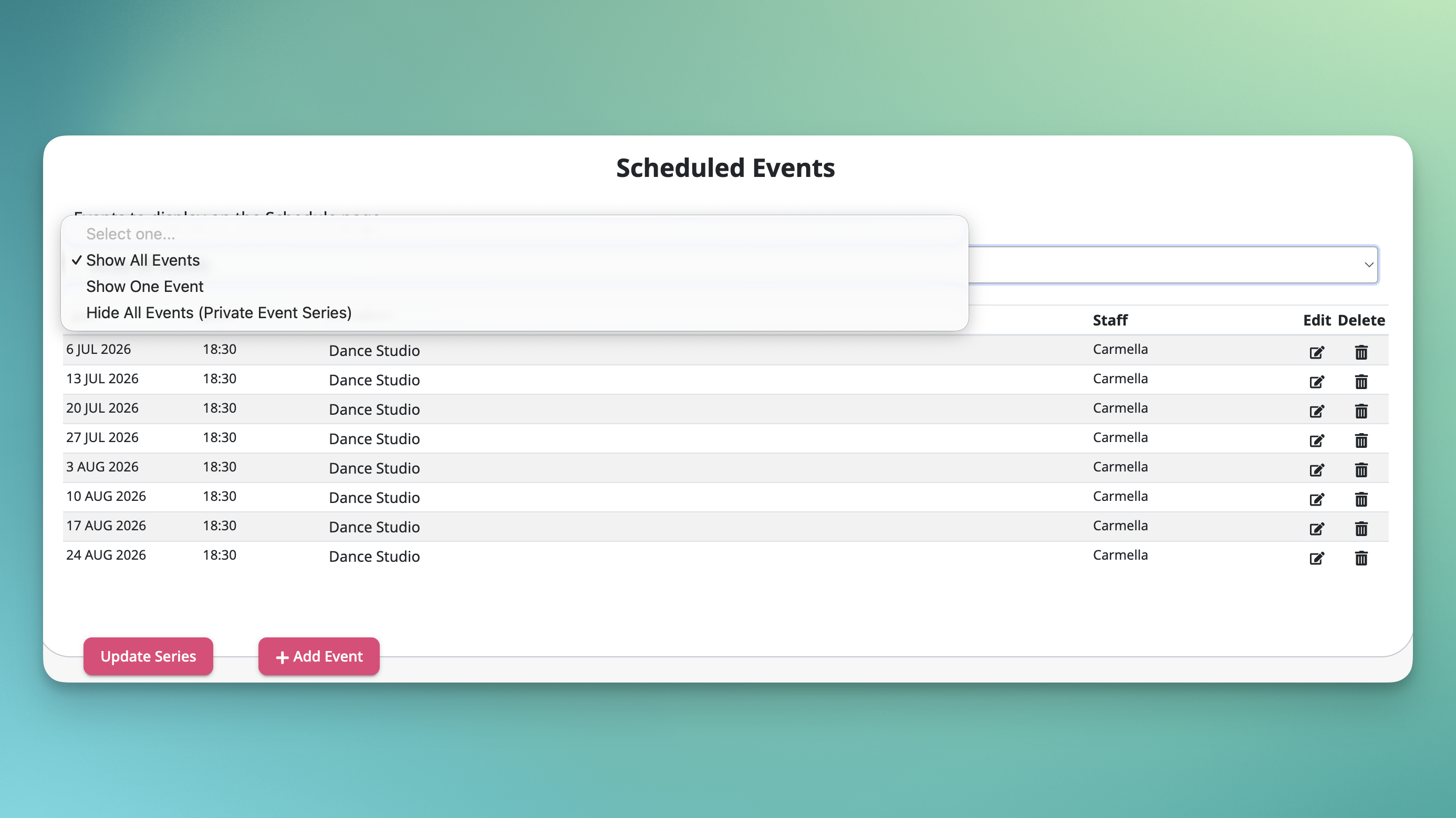Click the 13 JUL 2026 date cell
Image resolution: width=1456 pixels, height=818 pixels.
[x=102, y=379]
